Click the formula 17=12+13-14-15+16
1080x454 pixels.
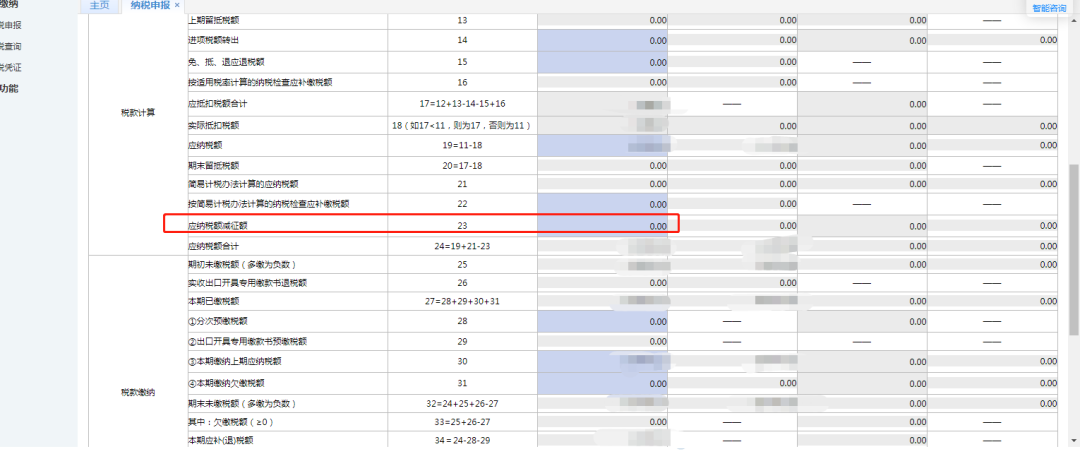click(462, 104)
